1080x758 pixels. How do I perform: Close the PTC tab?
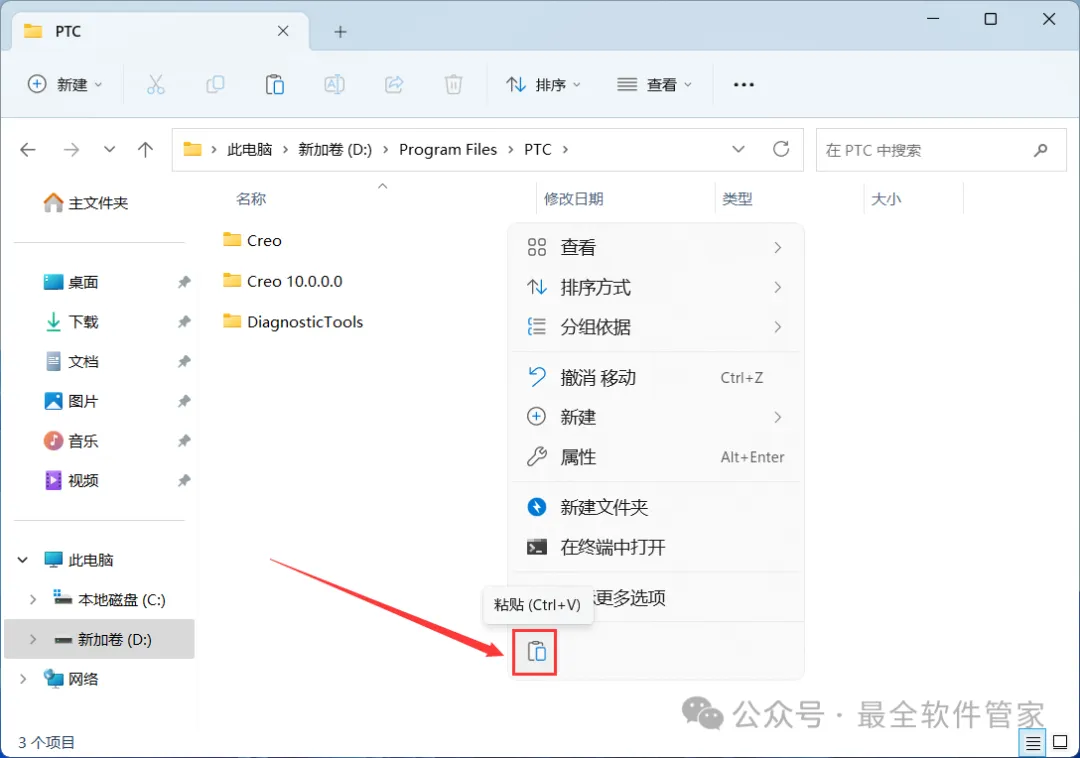pos(283,31)
